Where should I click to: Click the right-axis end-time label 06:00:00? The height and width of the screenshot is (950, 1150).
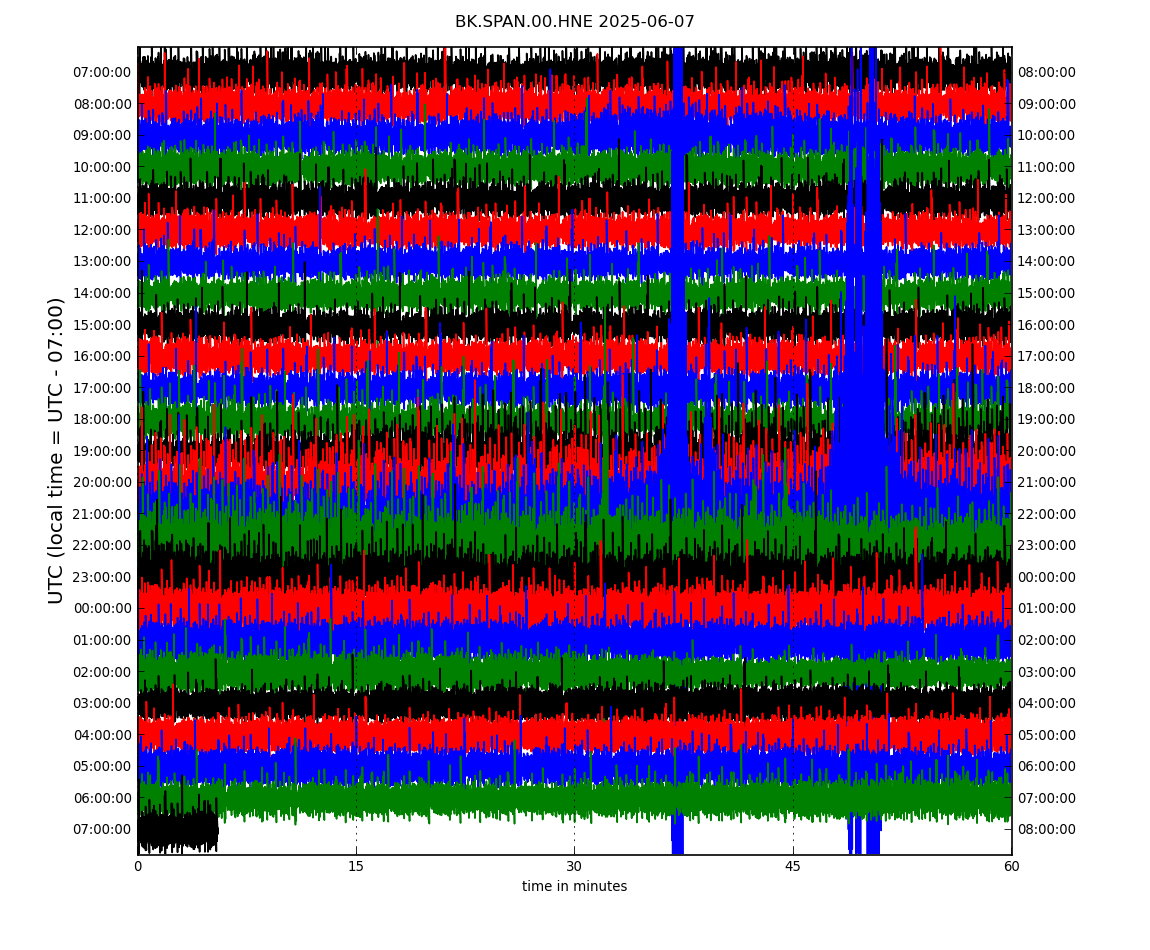coord(1047,767)
